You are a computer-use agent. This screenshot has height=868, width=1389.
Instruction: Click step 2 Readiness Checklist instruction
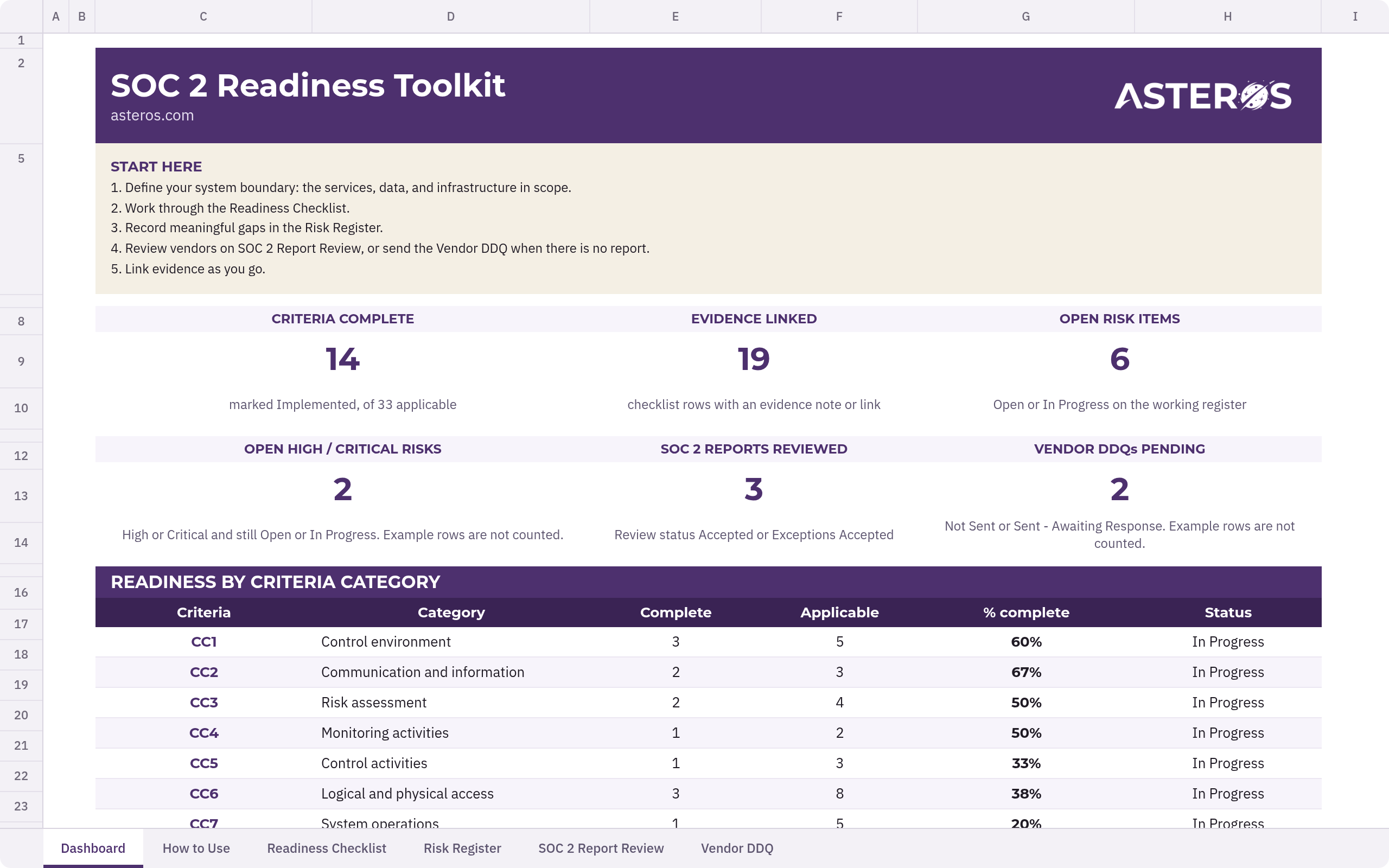click(230, 208)
